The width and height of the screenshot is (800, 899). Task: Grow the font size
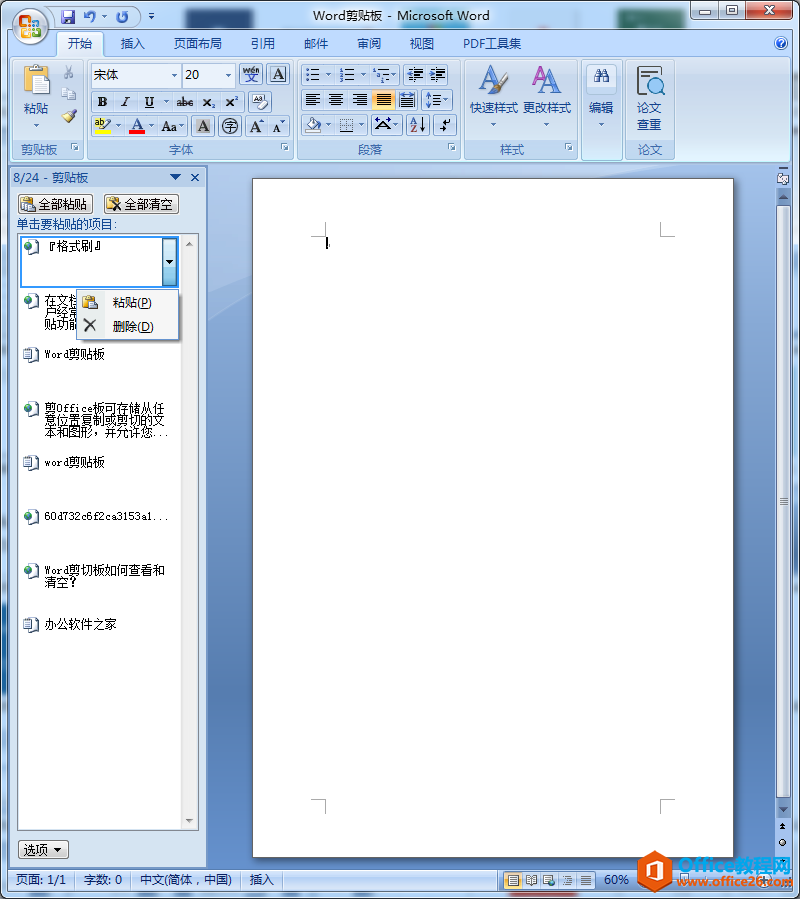click(x=256, y=126)
